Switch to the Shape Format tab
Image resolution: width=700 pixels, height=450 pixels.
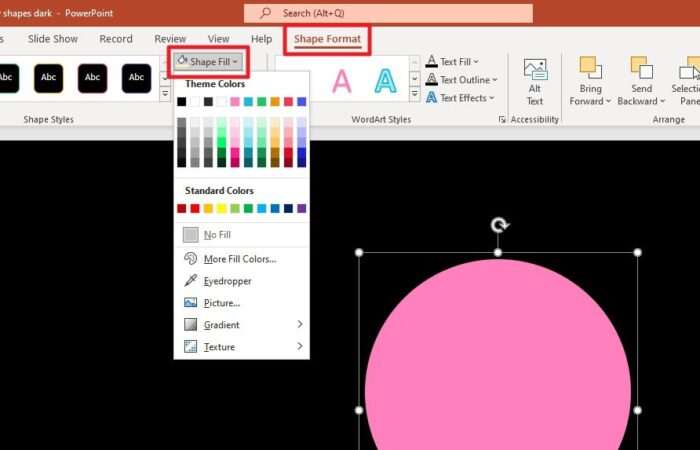click(x=327, y=39)
